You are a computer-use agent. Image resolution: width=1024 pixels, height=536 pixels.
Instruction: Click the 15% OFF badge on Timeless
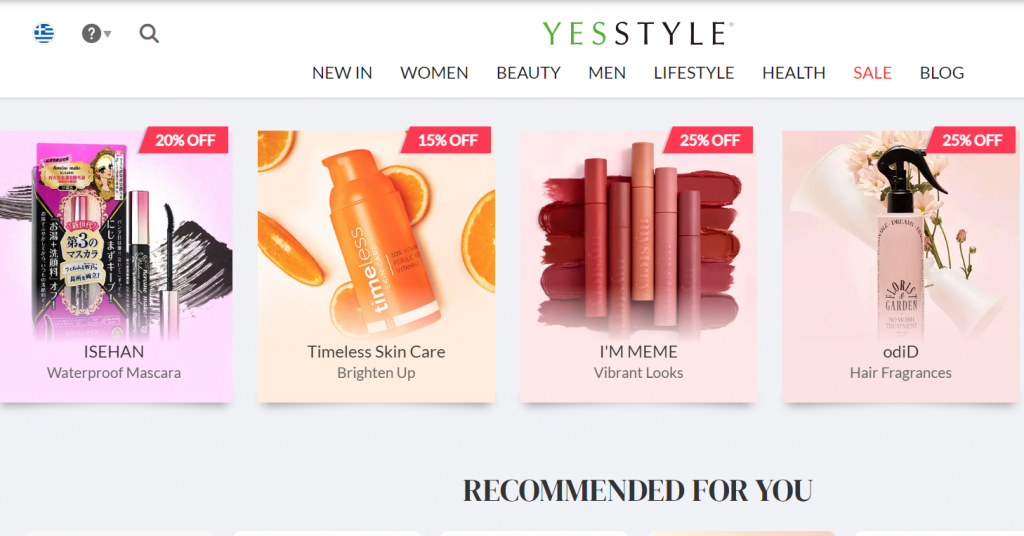tap(447, 140)
